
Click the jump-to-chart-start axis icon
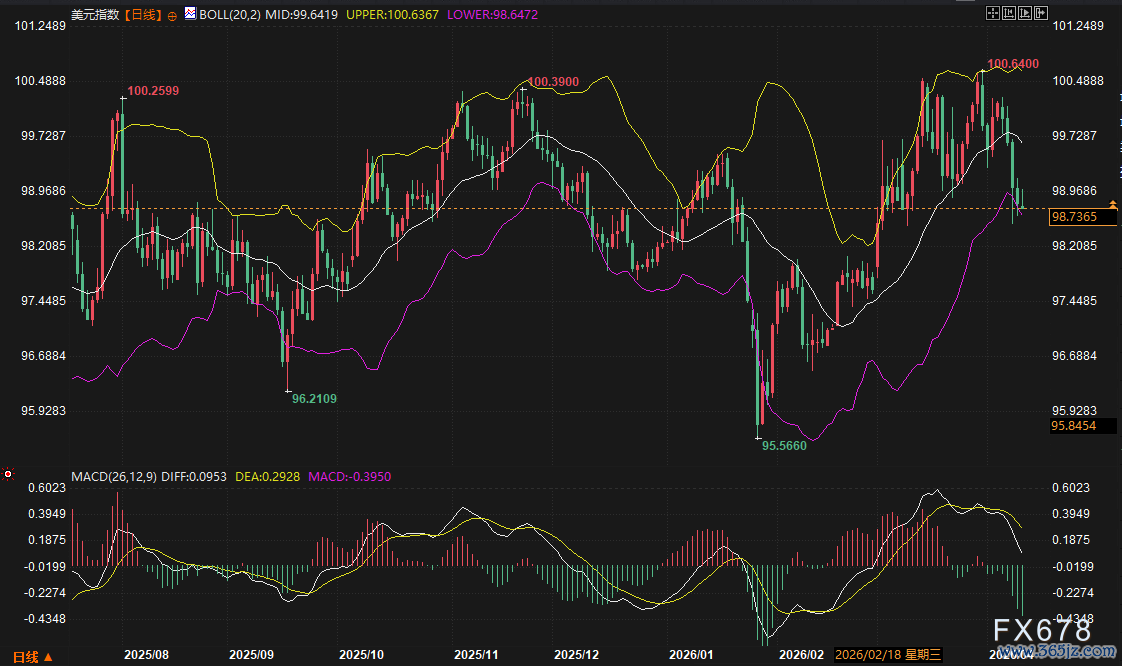[1009, 13]
